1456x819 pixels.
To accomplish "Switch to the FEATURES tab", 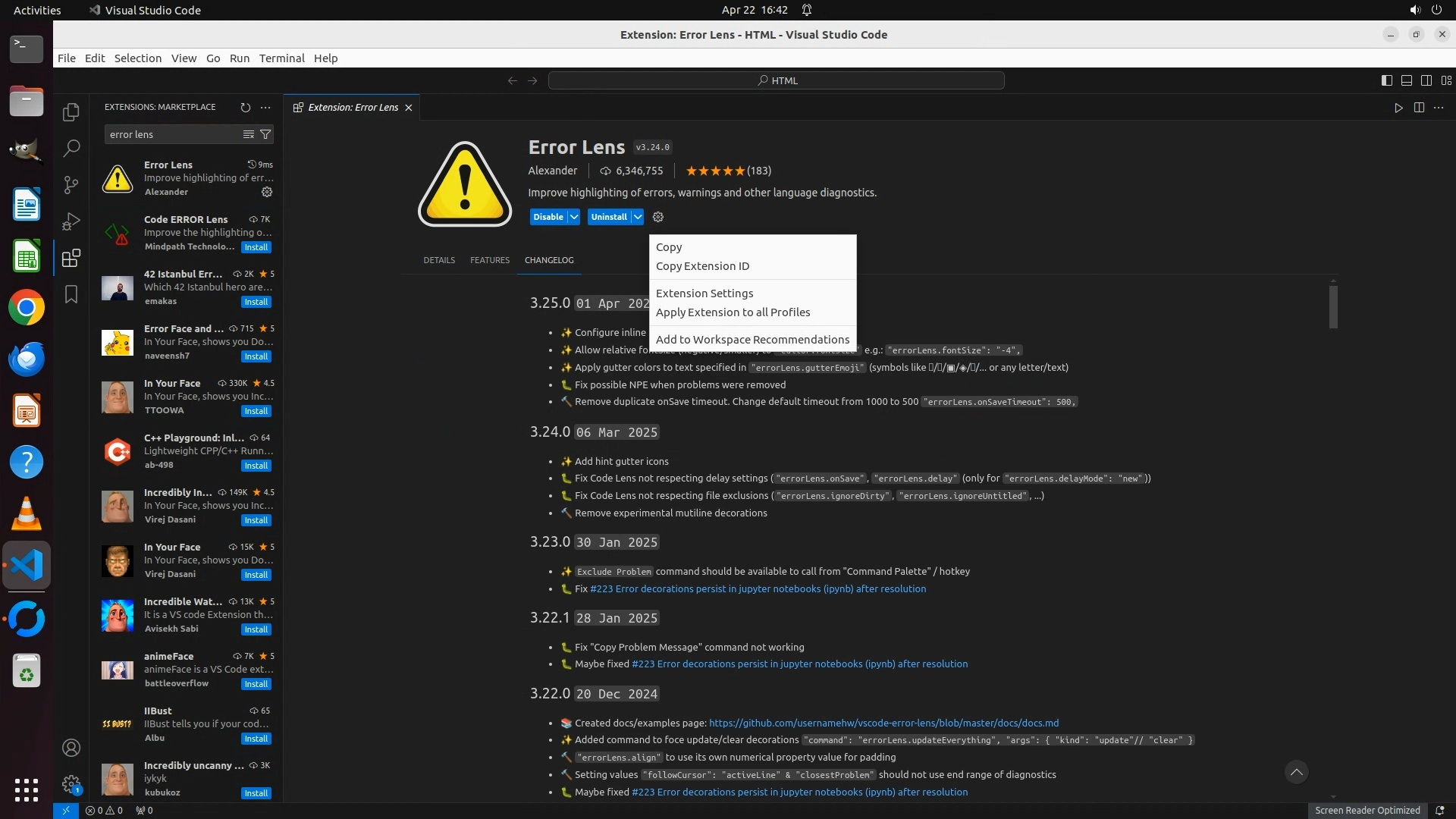I will pos(489,260).
